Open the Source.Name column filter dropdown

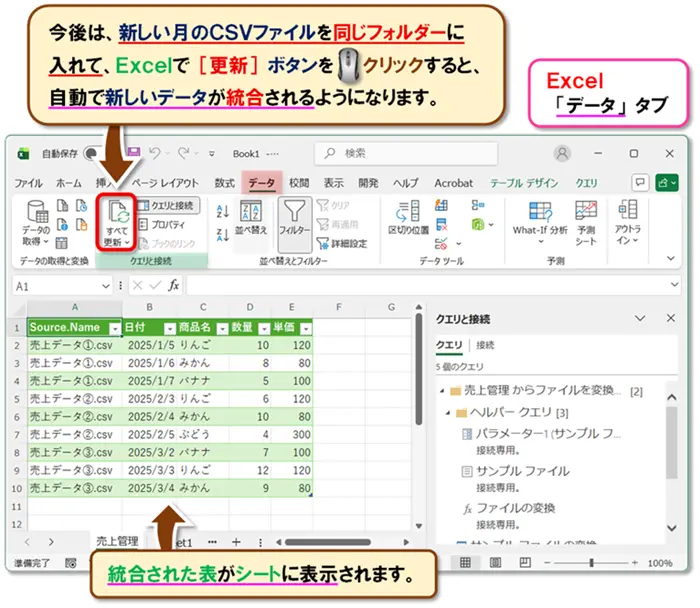115,329
